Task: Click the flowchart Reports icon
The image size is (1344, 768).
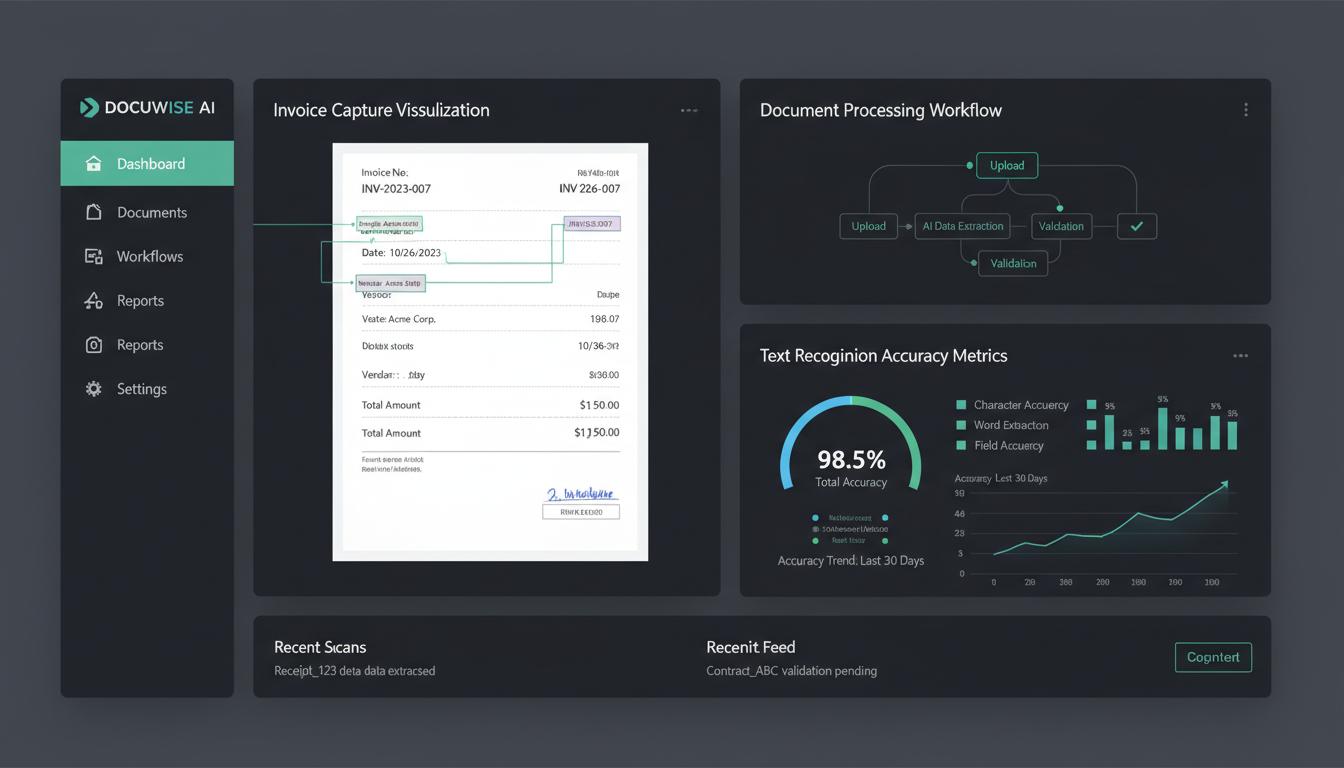Action: click(93, 300)
